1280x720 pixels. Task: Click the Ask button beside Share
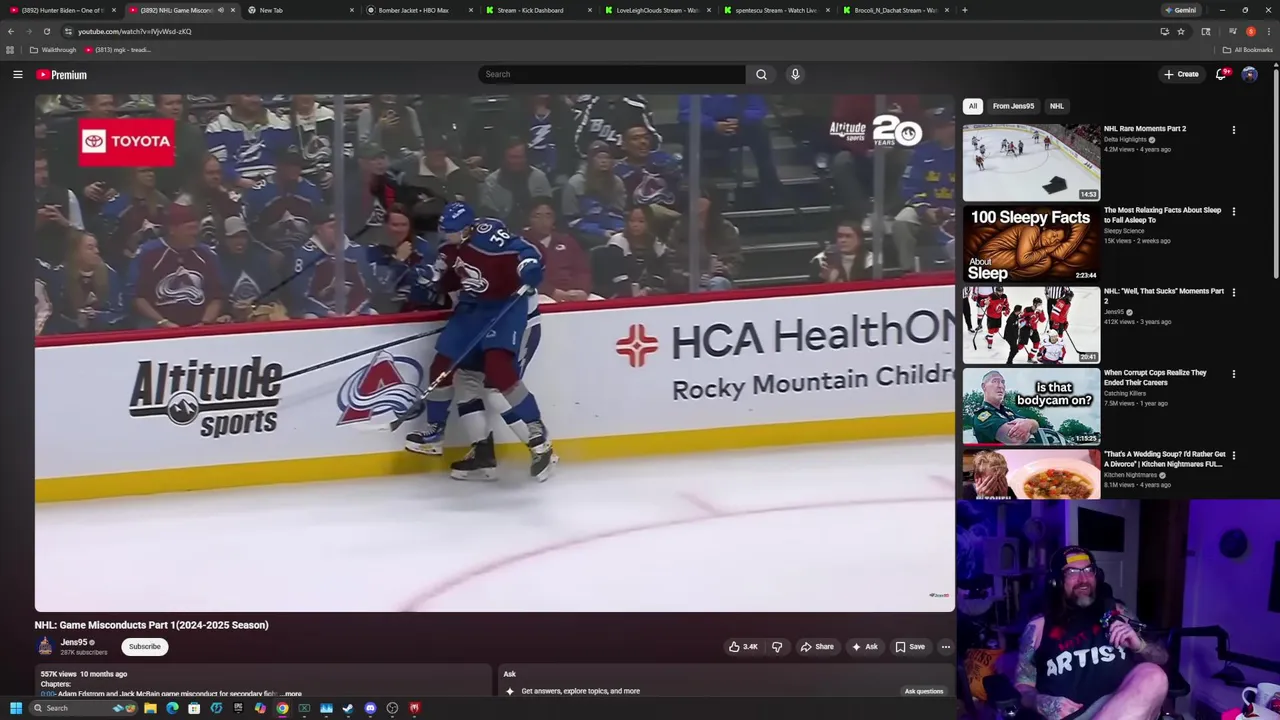(x=865, y=647)
